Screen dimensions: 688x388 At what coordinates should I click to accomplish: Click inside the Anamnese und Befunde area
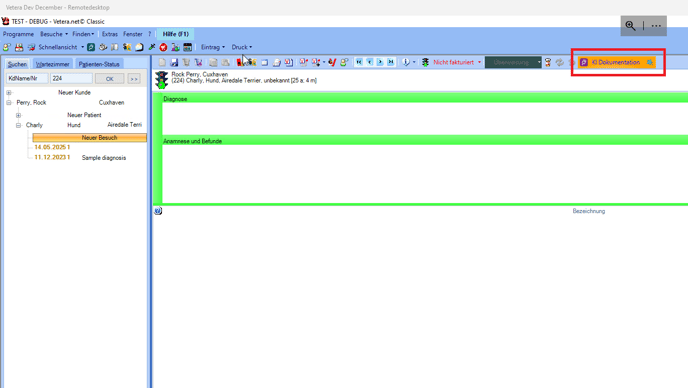pos(425,173)
